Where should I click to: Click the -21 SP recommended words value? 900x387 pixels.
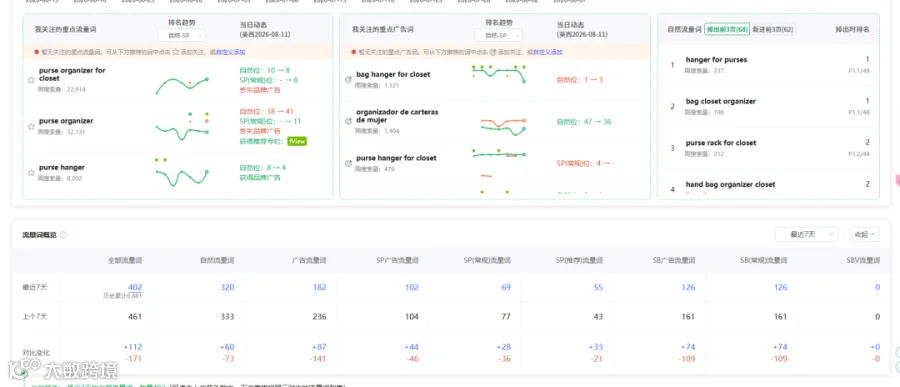pyautogui.click(x=597, y=359)
